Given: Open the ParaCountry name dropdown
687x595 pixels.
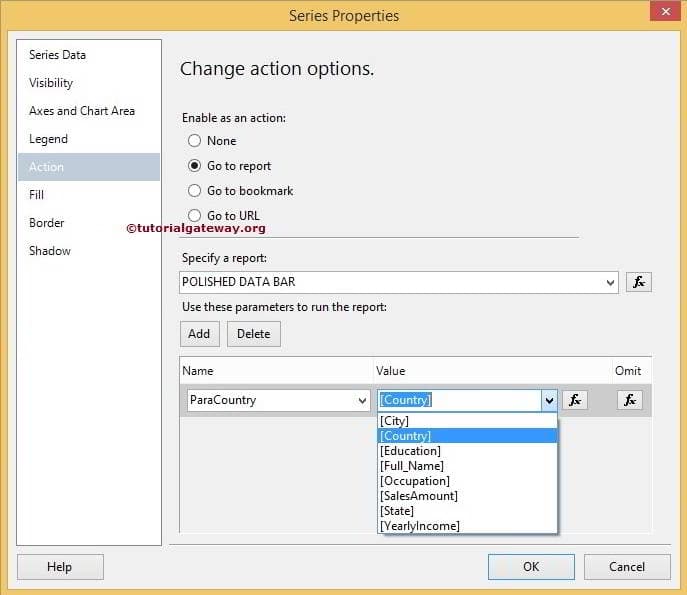Looking at the screenshot, I should [361, 401].
